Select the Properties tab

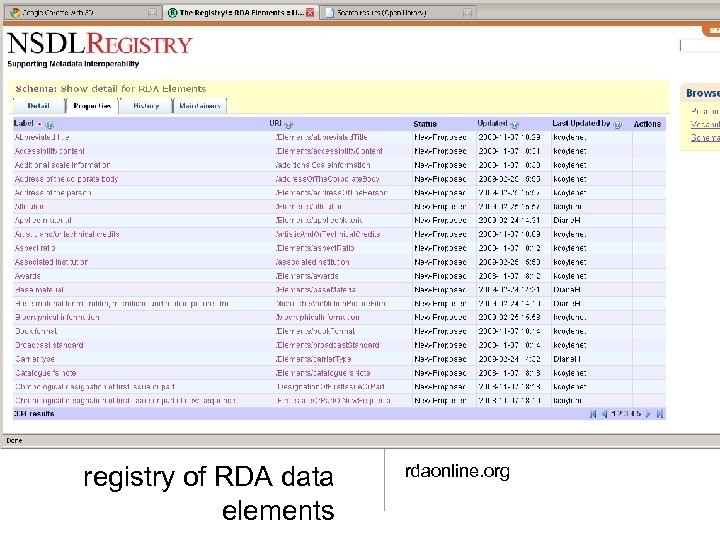(x=92, y=106)
